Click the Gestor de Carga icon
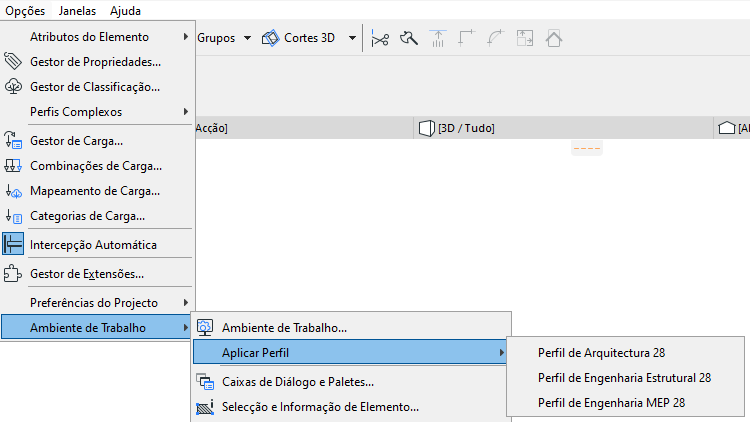750x422 pixels. (x=13, y=141)
